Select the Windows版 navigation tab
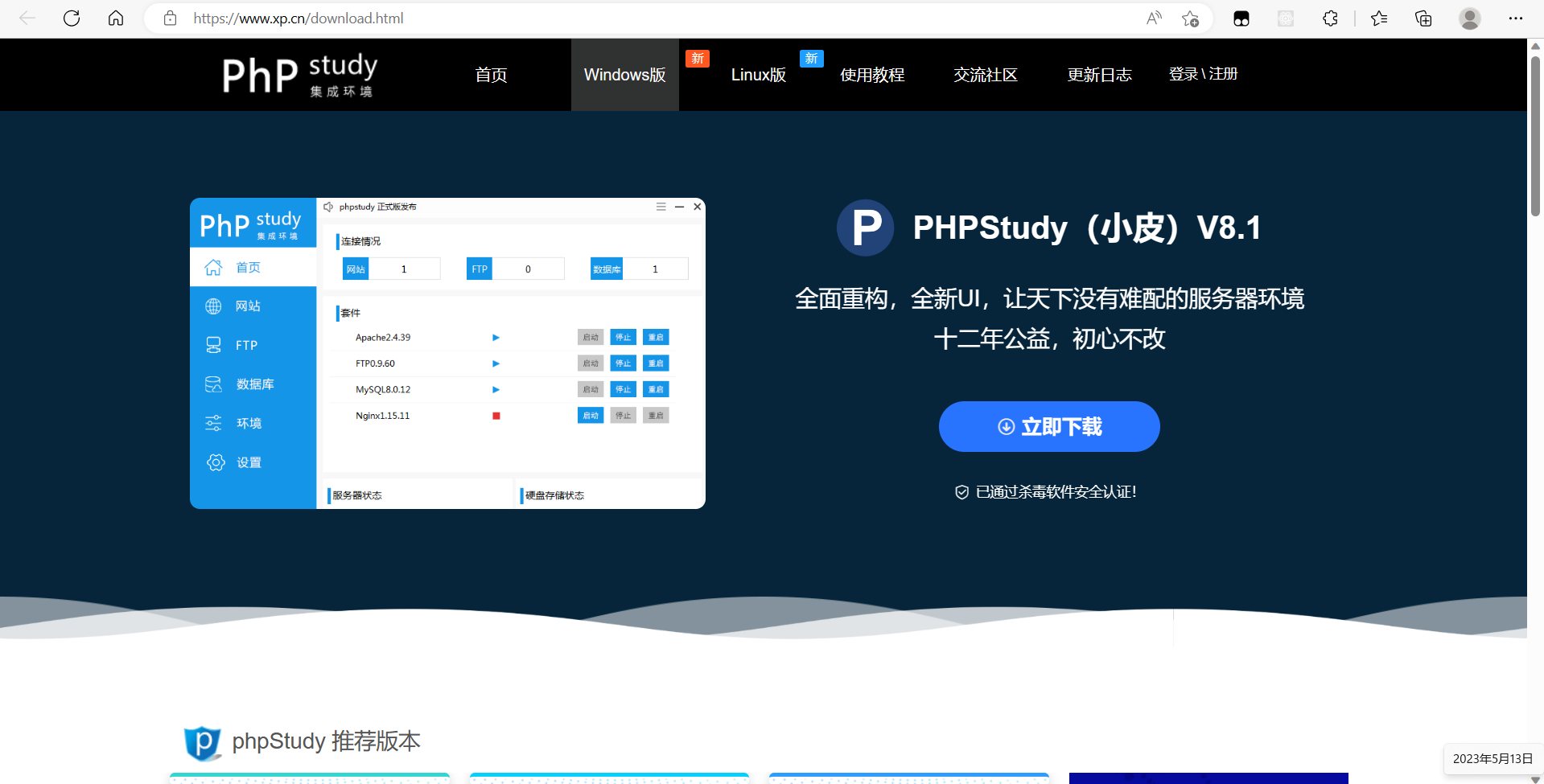 tap(625, 75)
